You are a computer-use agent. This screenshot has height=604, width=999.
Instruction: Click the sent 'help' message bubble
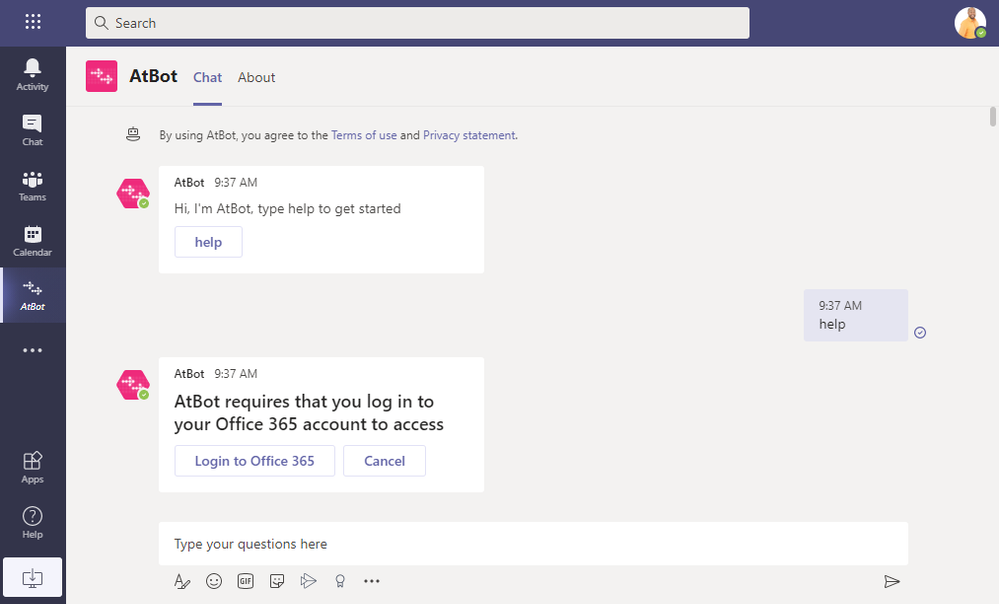coord(856,315)
